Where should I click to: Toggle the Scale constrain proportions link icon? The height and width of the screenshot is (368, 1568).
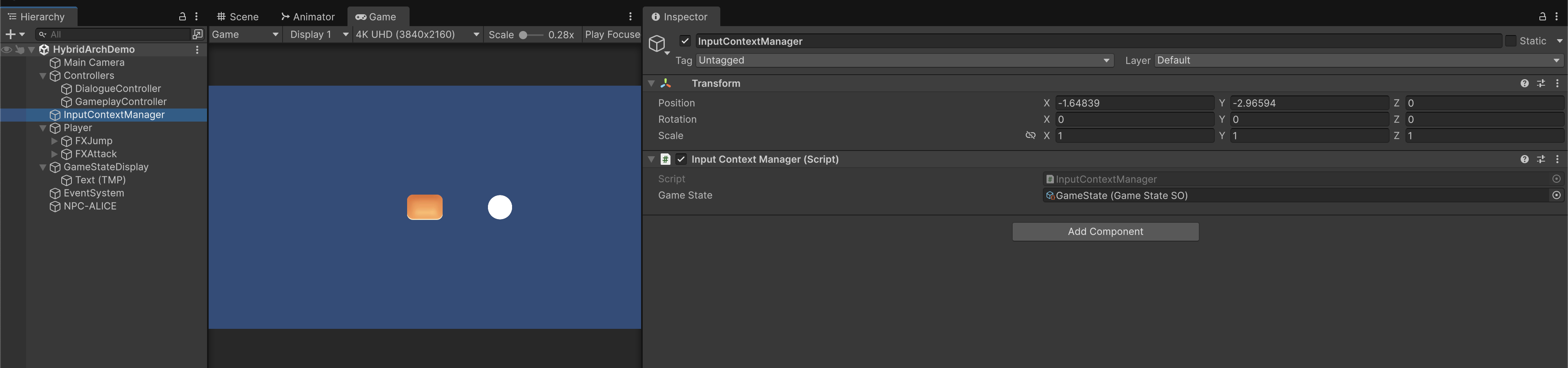tap(1030, 135)
